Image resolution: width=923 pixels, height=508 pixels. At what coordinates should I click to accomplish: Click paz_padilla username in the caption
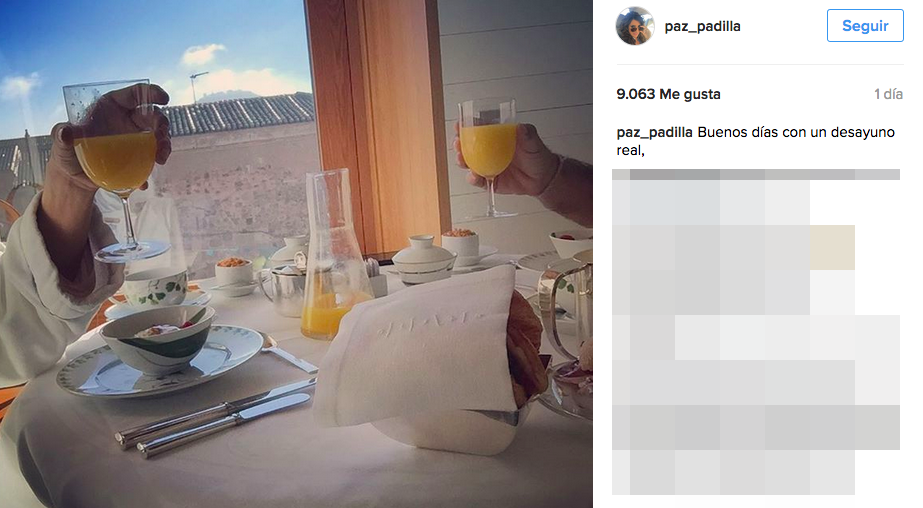tap(654, 132)
